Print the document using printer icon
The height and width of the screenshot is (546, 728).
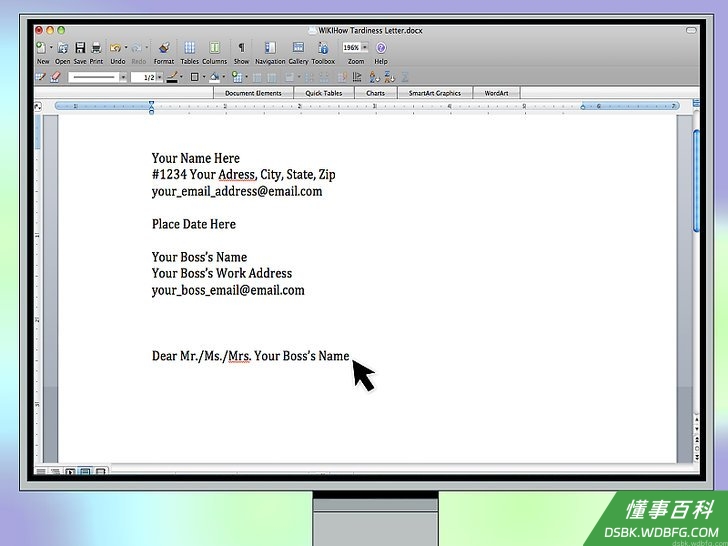pos(96,47)
